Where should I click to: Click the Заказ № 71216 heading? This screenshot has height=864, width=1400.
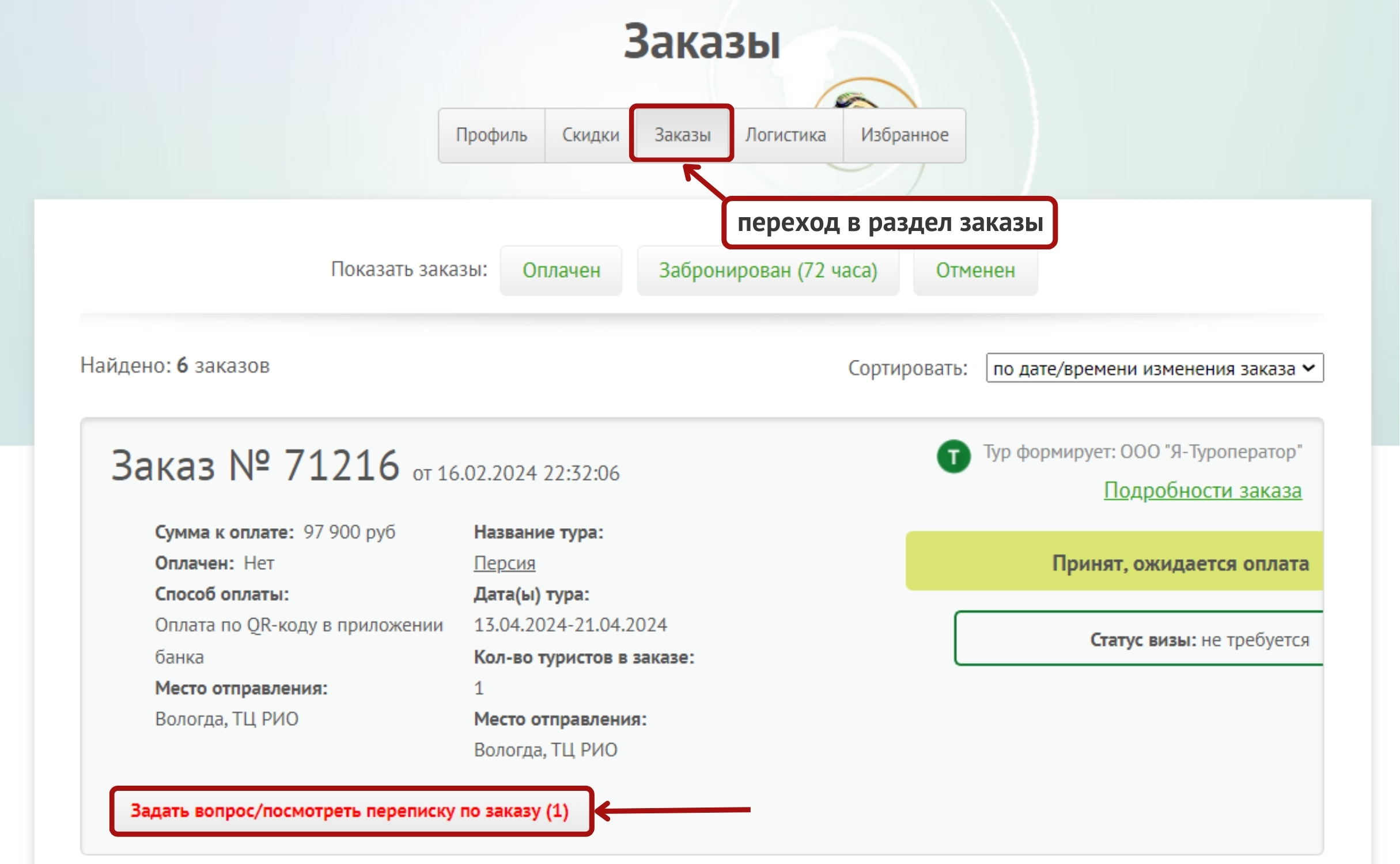(255, 465)
